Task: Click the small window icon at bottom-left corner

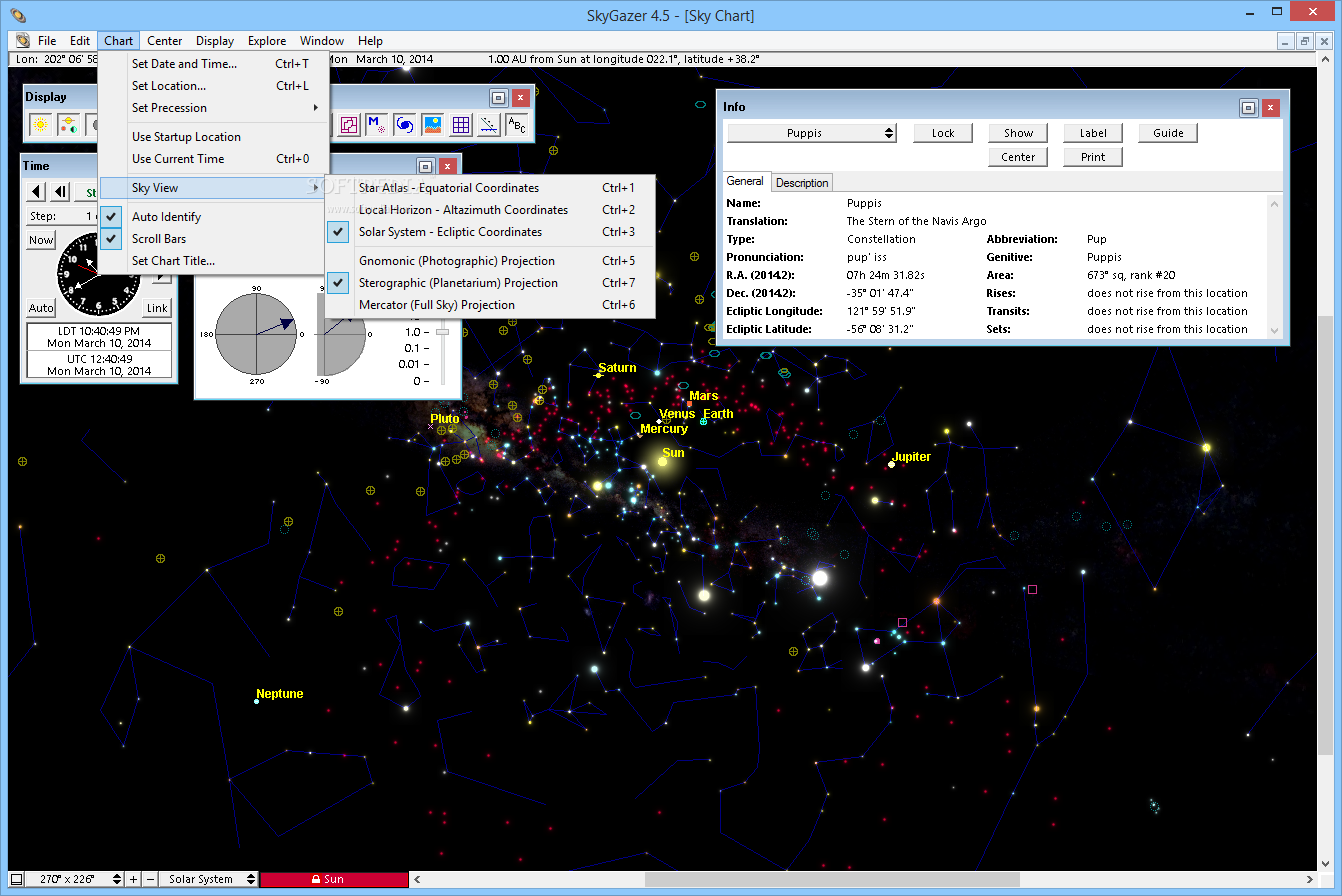Action: 16,879
